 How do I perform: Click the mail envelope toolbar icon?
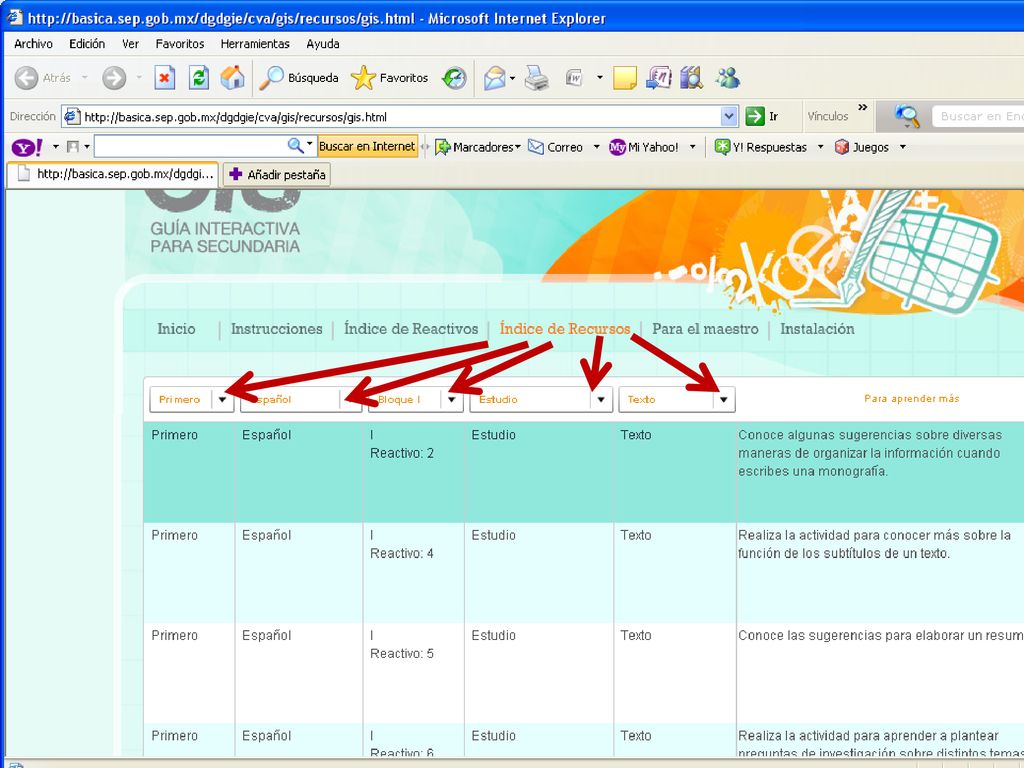click(494, 78)
